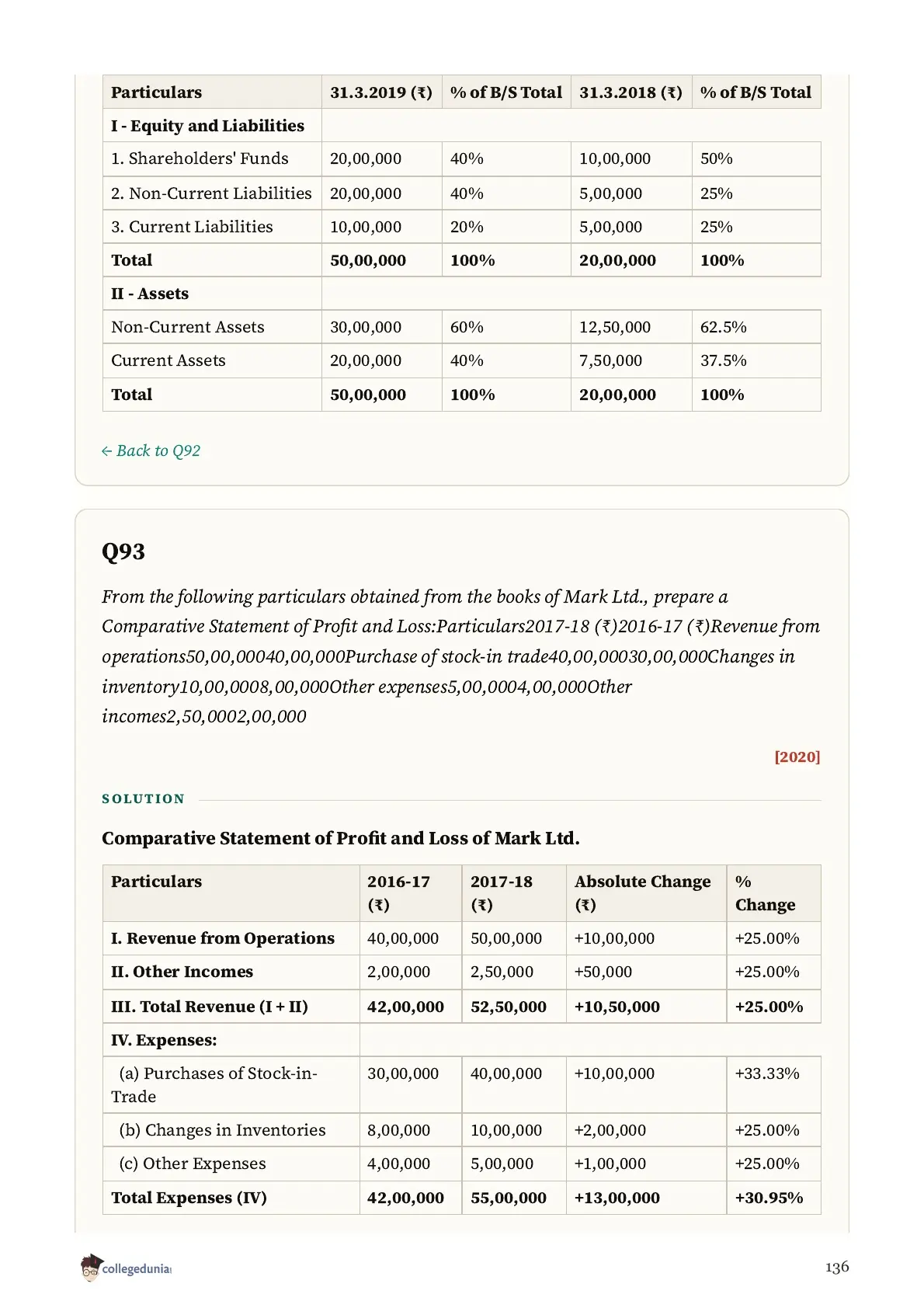The image size is (924, 1308).
Task: Select the Total Expenses (IV) row label
Action: (x=189, y=1198)
